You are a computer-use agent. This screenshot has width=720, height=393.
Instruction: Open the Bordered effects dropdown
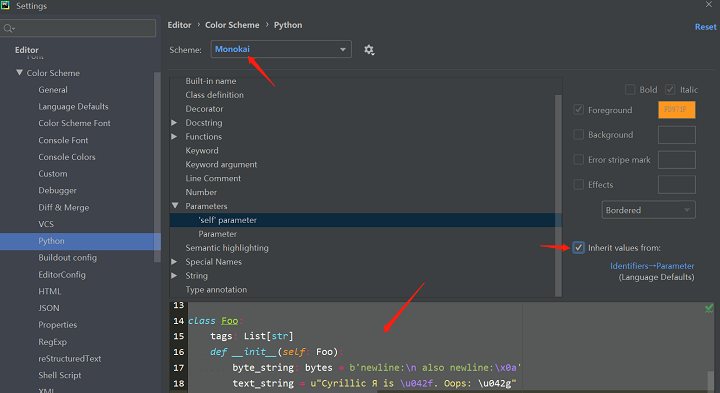coord(648,210)
